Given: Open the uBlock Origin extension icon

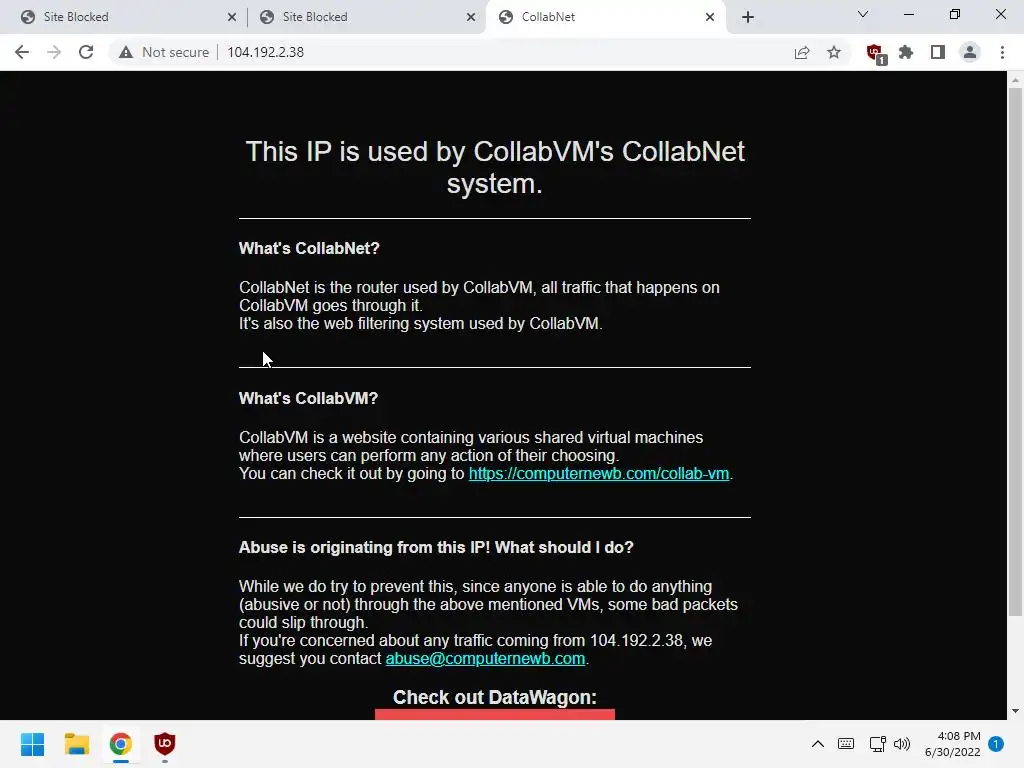Looking at the screenshot, I should click(875, 53).
